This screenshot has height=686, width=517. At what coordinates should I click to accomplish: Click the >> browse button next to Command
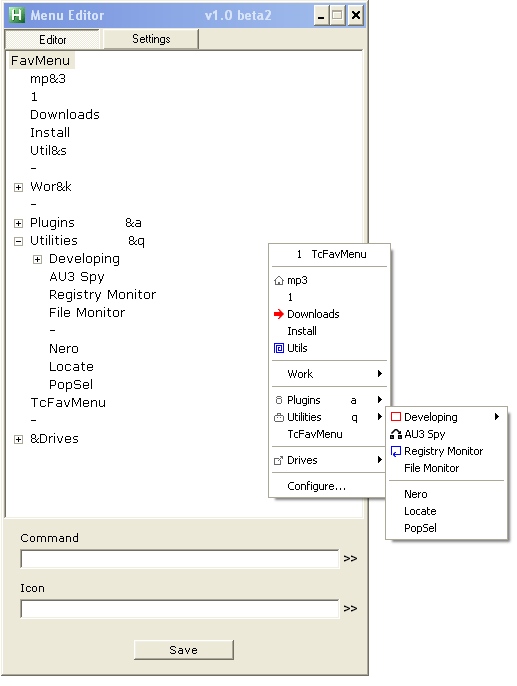pyautogui.click(x=350, y=559)
